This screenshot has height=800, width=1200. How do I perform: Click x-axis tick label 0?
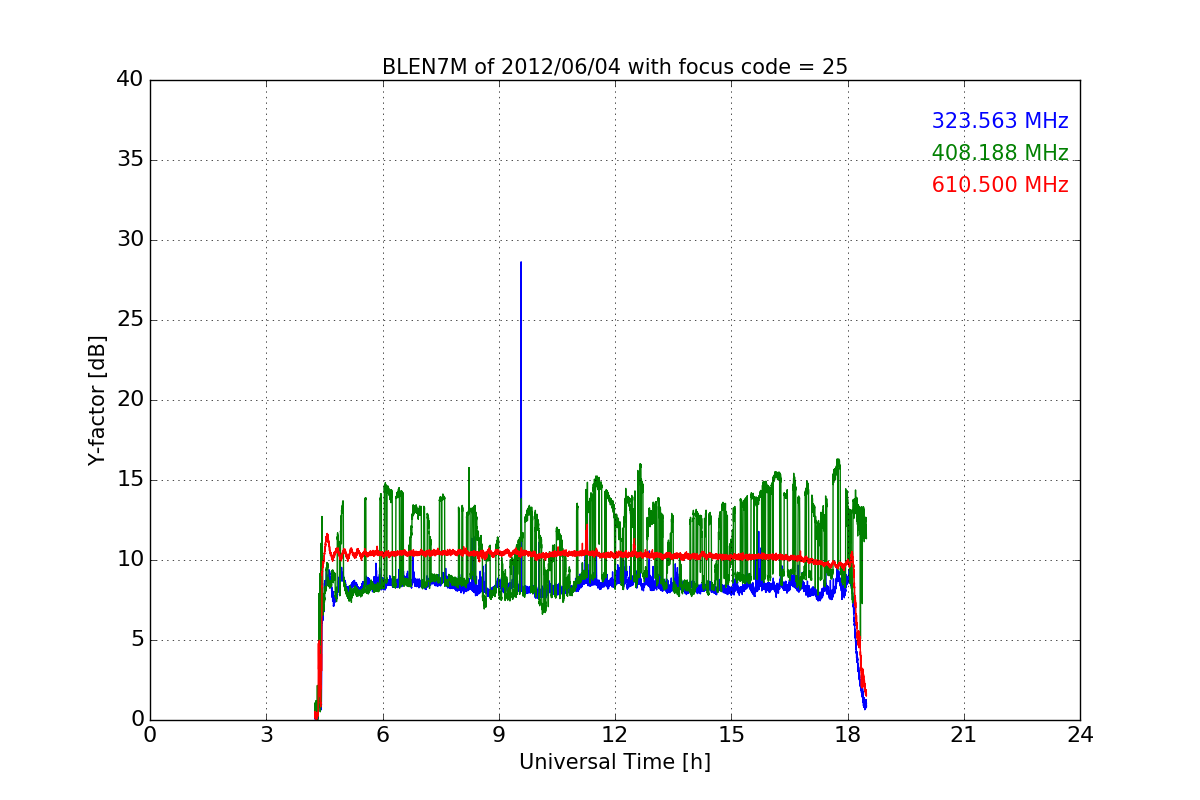150,735
